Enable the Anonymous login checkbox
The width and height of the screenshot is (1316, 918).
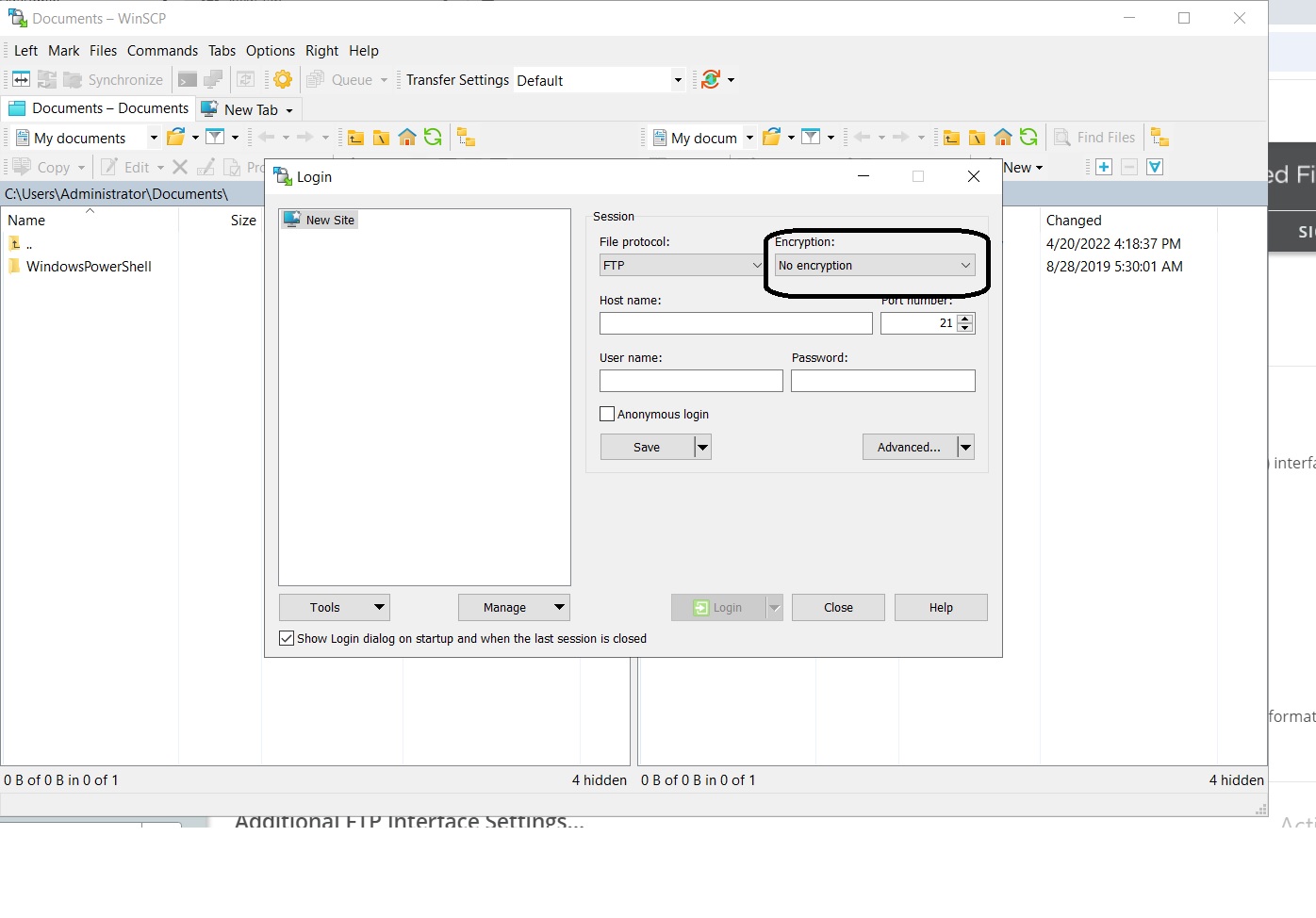click(607, 414)
